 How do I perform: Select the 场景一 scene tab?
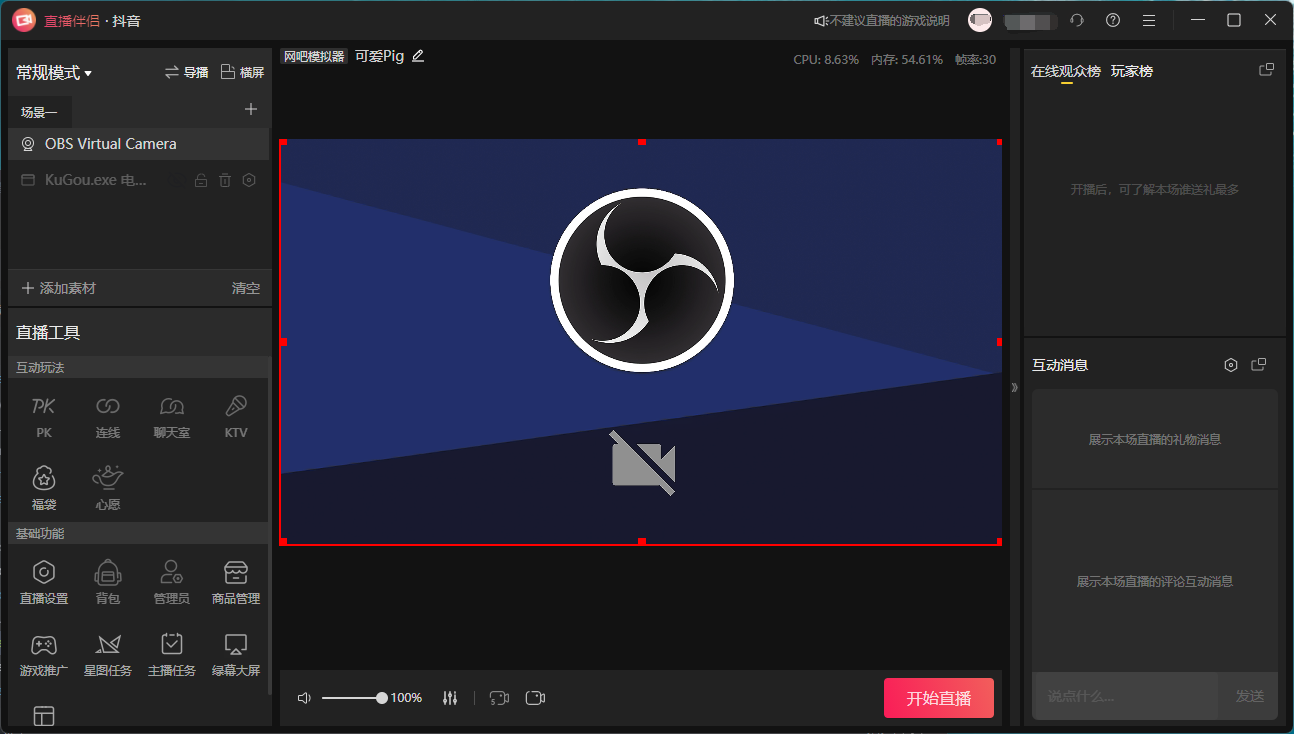[x=39, y=112]
